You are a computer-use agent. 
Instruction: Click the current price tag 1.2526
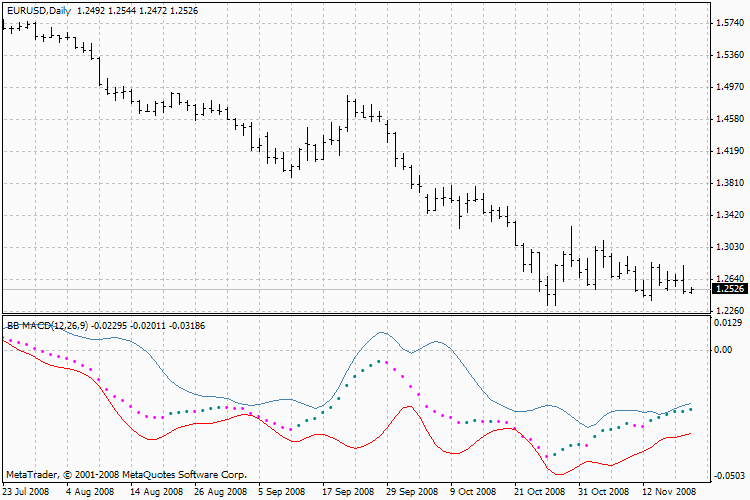click(726, 289)
